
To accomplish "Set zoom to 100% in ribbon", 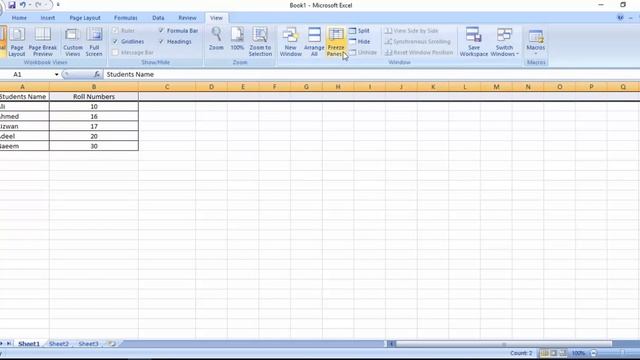I will pyautogui.click(x=237, y=39).
